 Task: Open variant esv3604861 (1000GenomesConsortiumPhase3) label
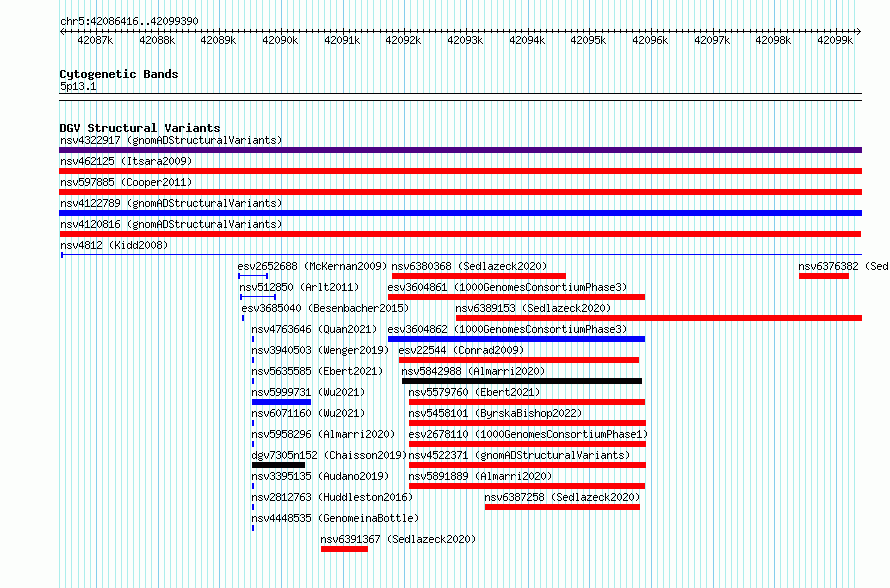pos(507,287)
